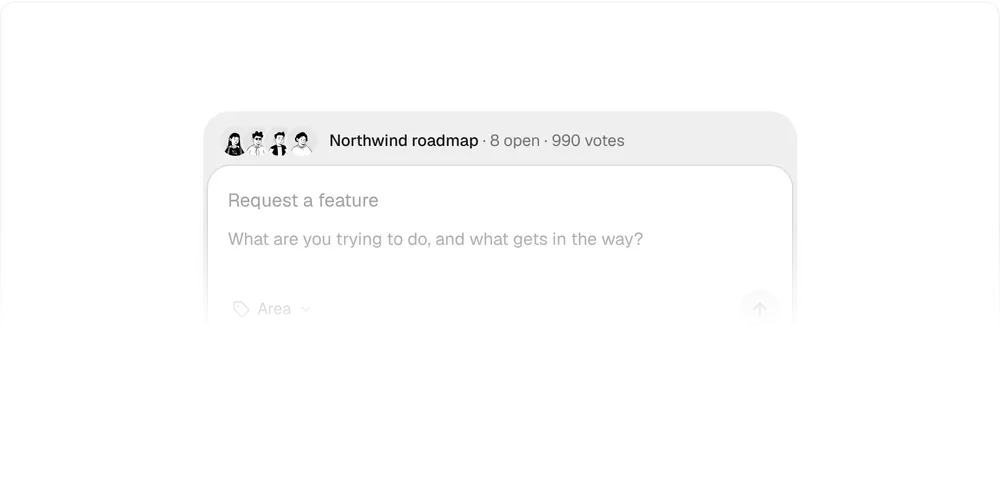1000x496 pixels.
Task: Open the Northwind roadmap title
Action: [404, 141]
